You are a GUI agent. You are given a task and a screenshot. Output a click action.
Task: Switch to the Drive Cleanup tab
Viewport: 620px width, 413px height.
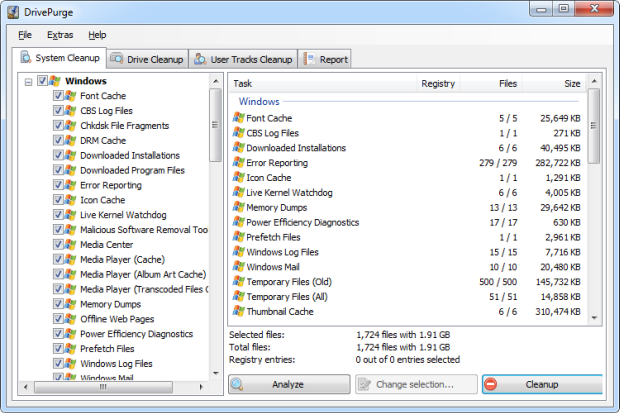tap(147, 59)
